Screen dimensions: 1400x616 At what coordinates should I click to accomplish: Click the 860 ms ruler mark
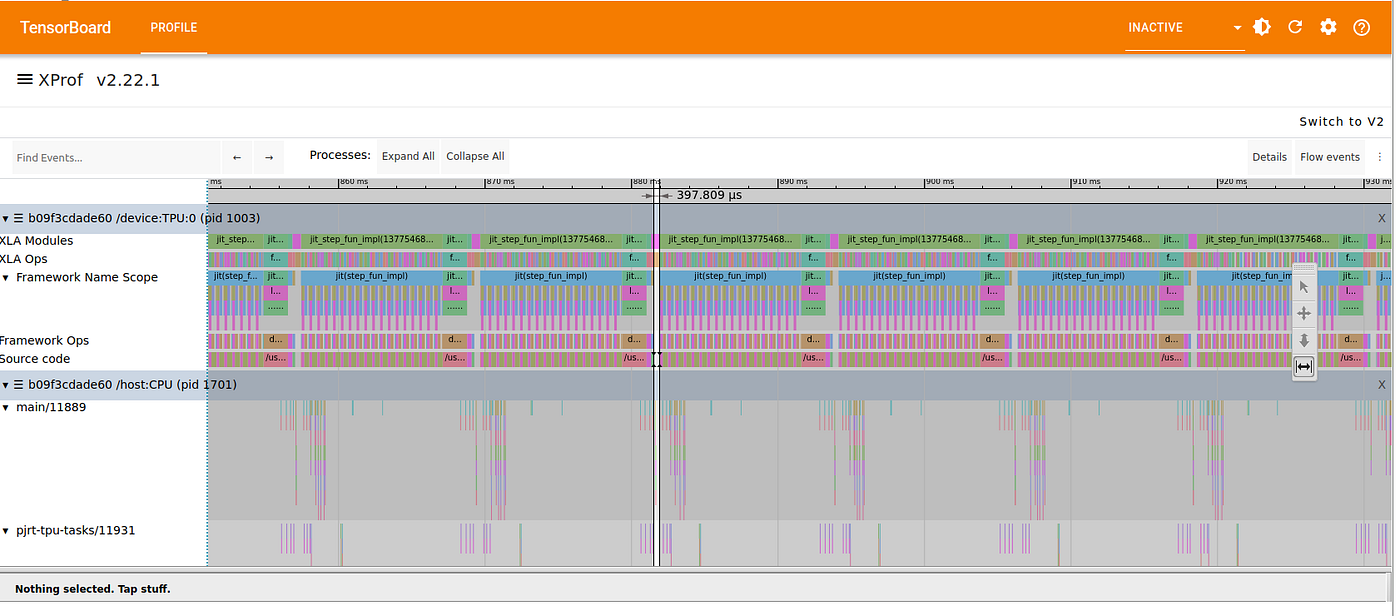coord(353,182)
